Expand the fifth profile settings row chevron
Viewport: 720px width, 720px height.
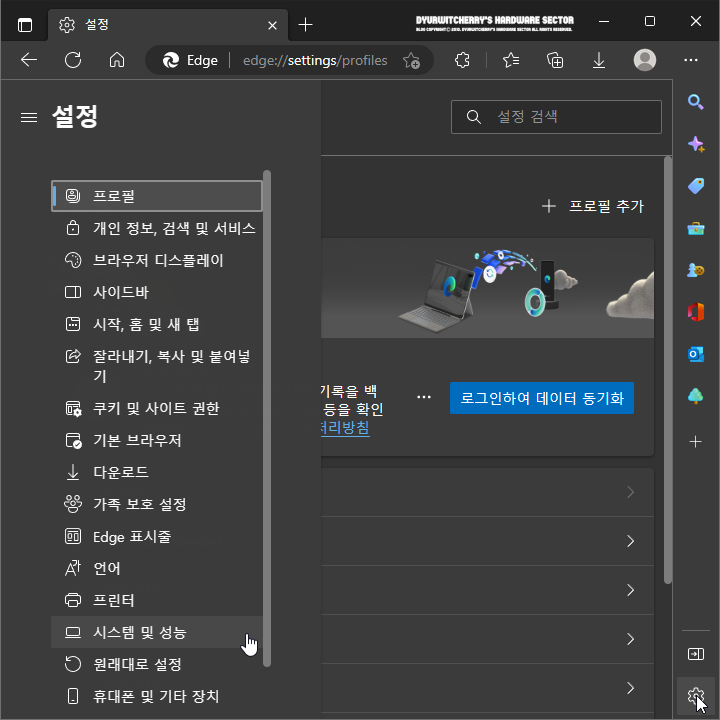(x=630, y=688)
